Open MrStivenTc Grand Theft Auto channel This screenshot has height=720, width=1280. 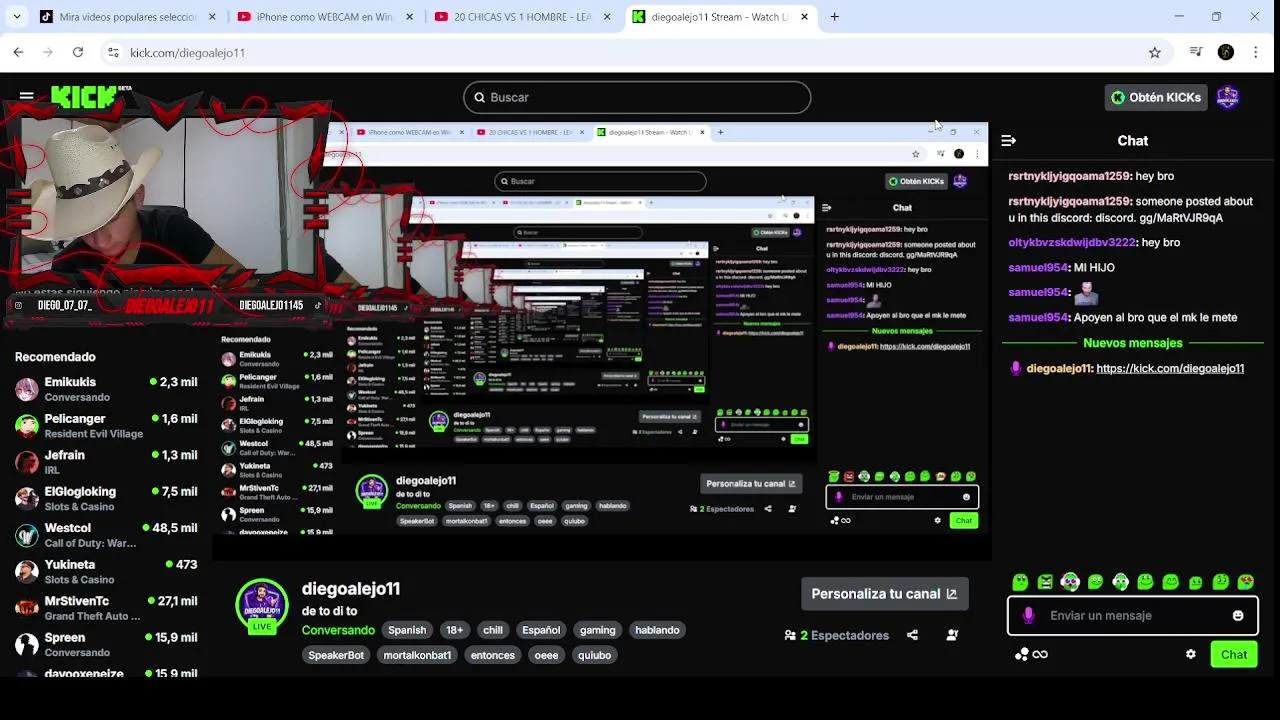point(106,608)
